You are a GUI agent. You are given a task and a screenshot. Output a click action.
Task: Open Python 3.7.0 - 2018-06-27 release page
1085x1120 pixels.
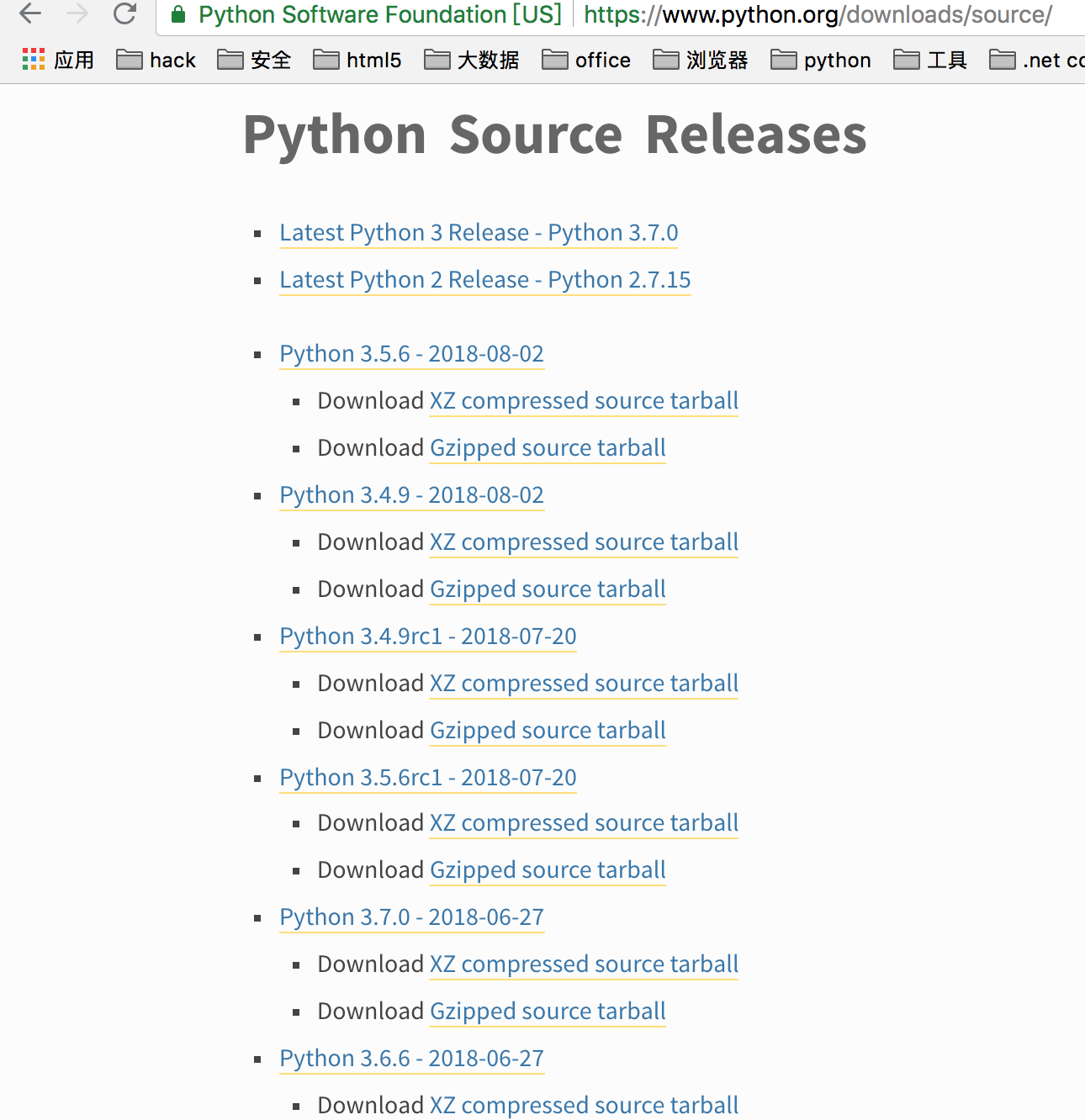coord(412,917)
